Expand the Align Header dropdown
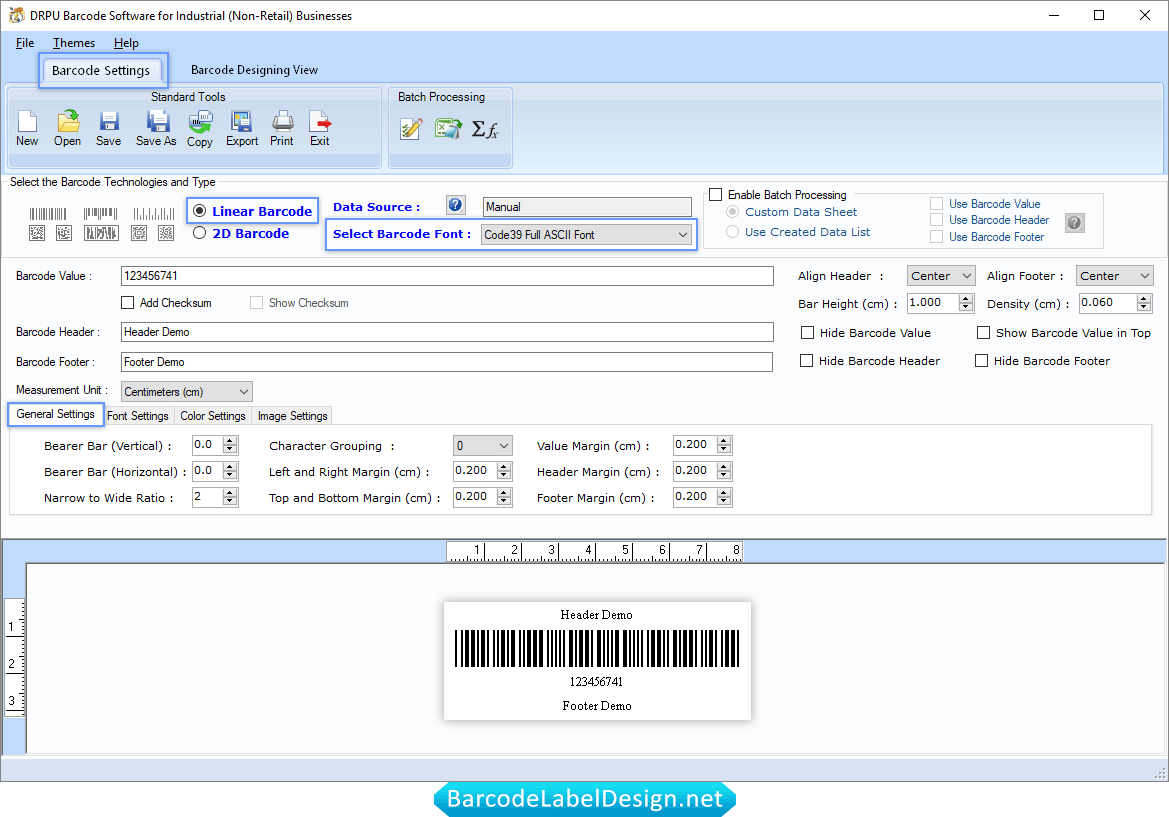 (x=941, y=276)
